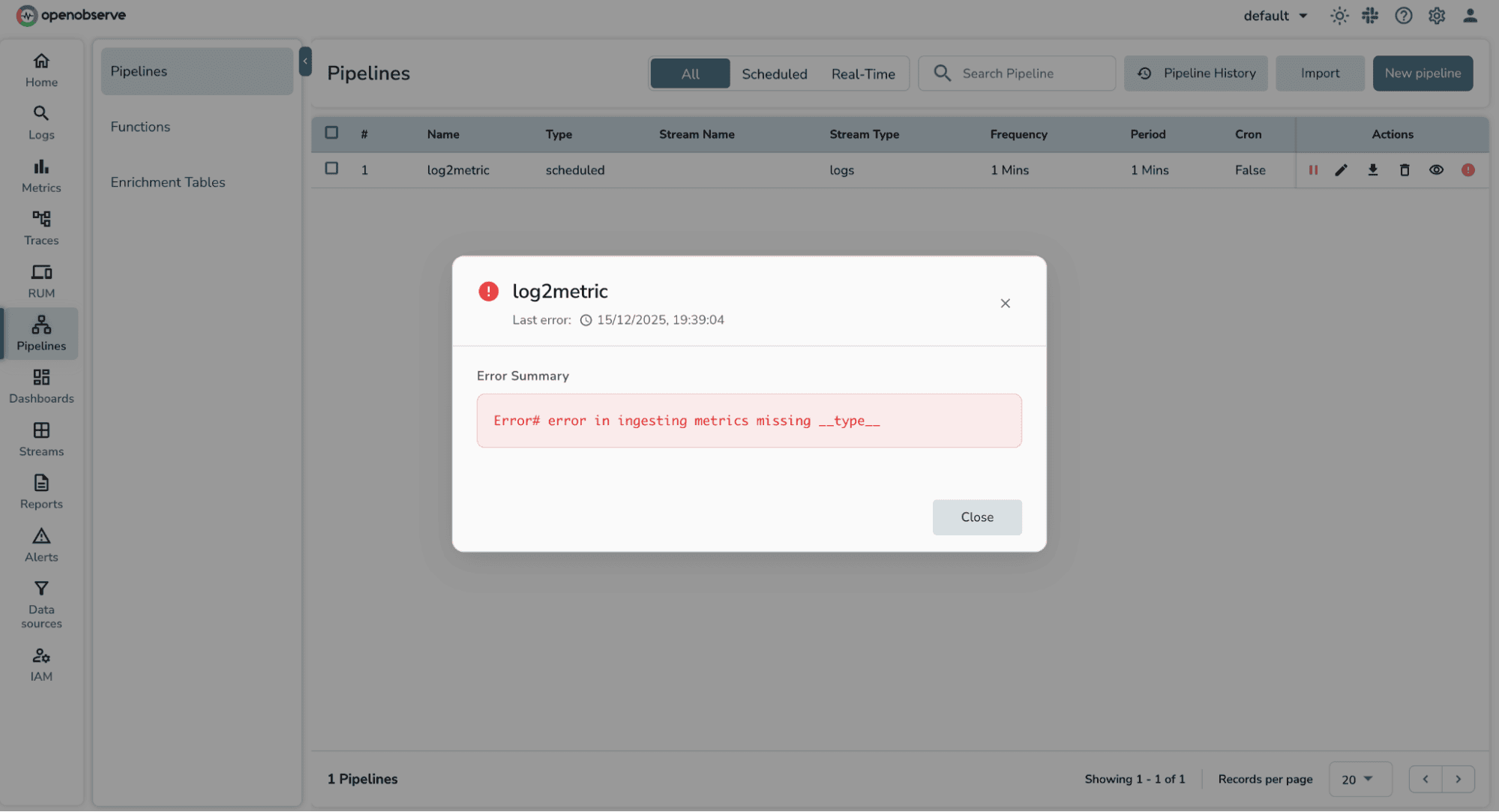The image size is (1499, 812).
Task: Change the records per page value
Action: [x=1360, y=779]
